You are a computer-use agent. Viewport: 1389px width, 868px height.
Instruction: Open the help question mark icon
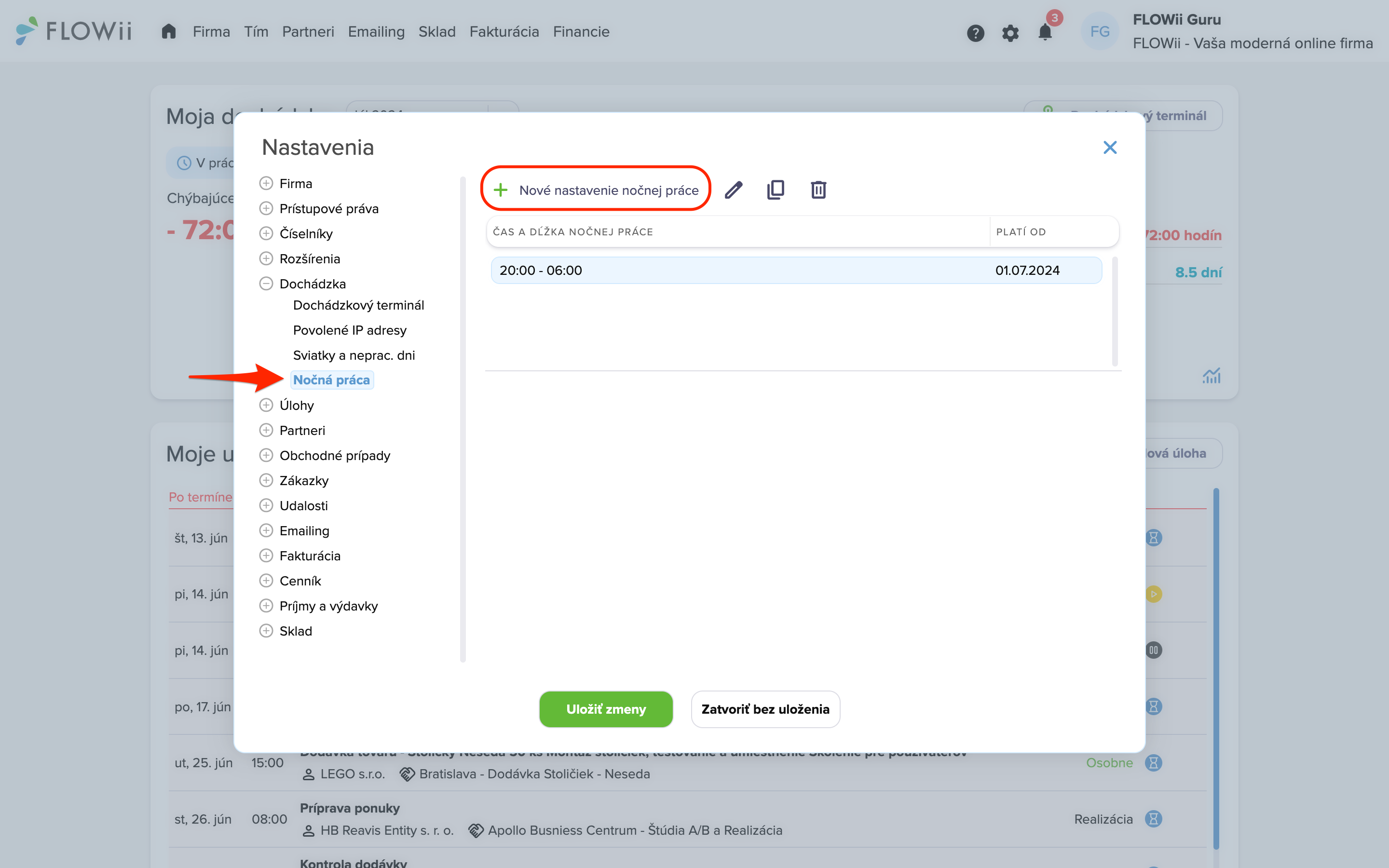(x=975, y=33)
